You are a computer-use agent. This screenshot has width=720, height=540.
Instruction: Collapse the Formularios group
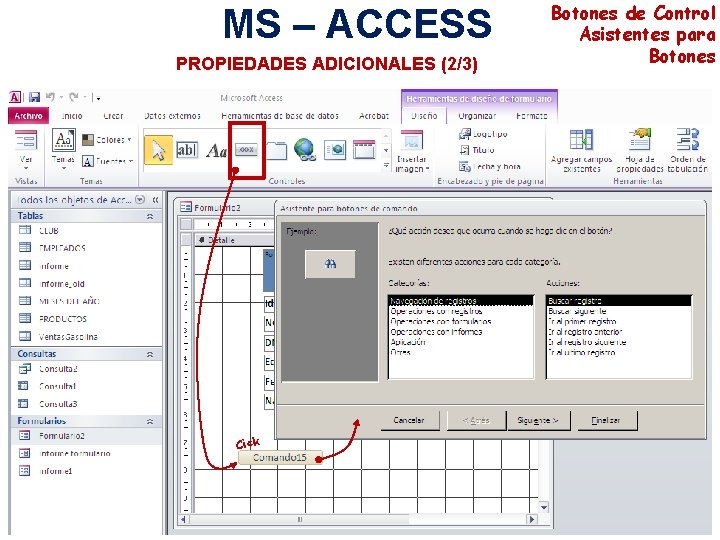point(150,421)
